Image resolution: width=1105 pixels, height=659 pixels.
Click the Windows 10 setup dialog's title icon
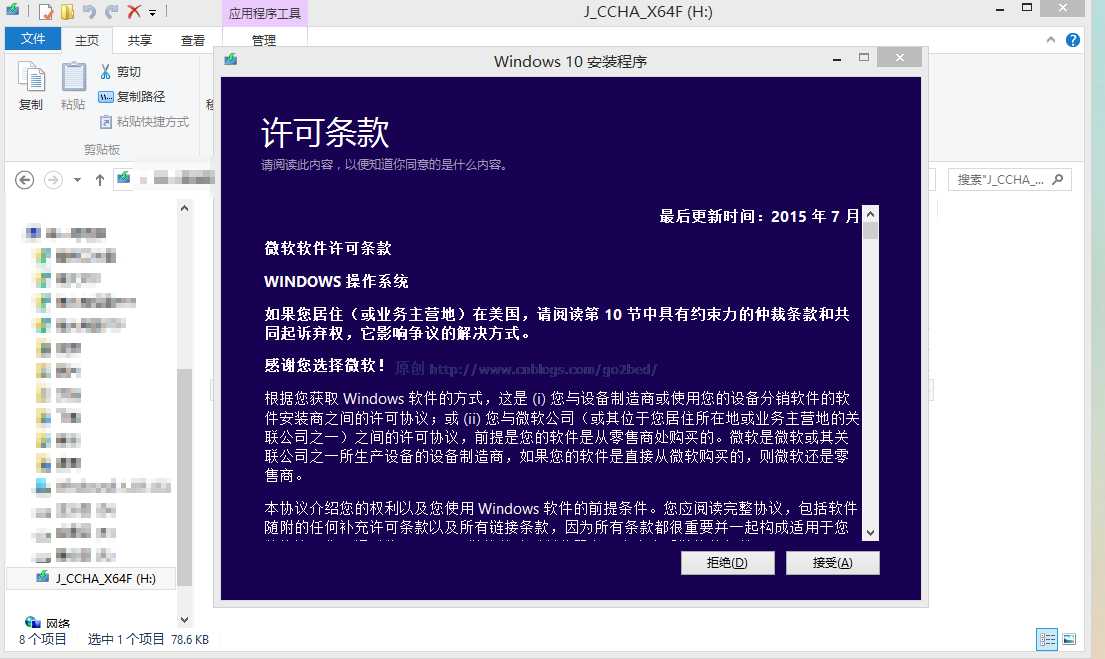pos(230,59)
